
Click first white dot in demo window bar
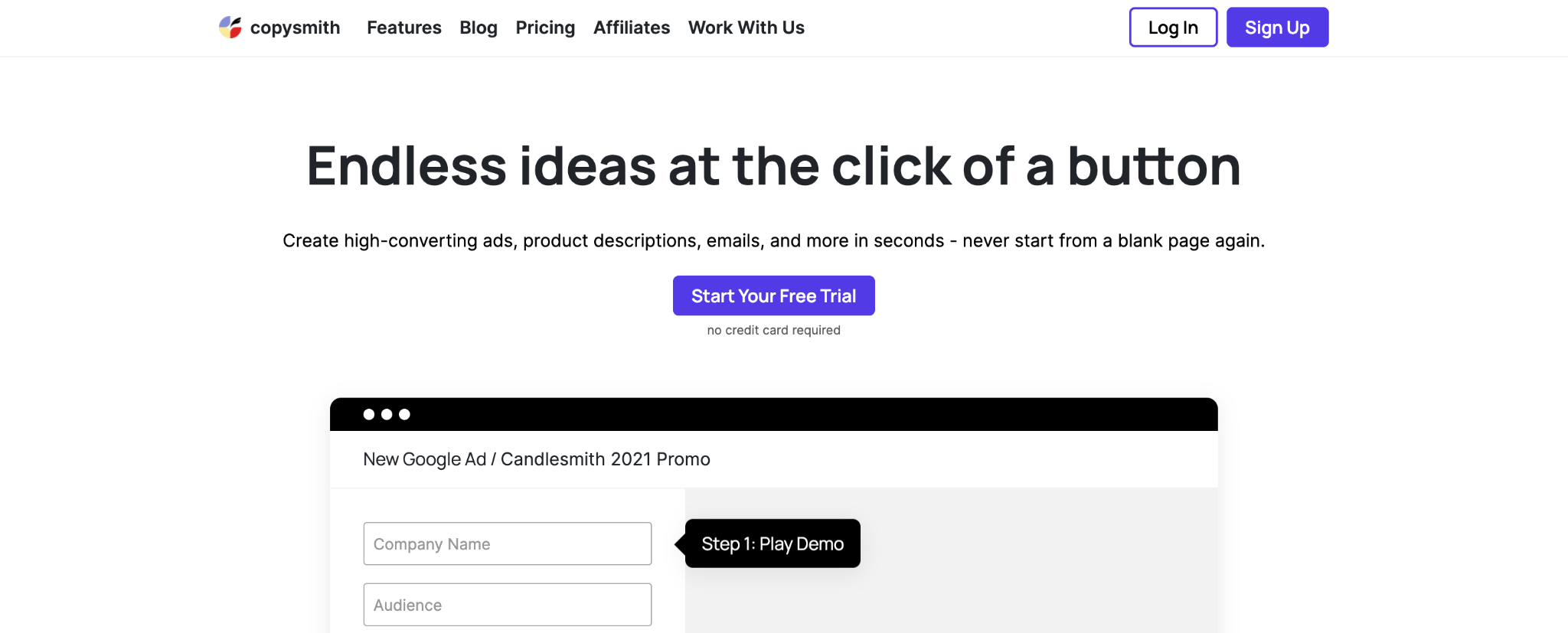(369, 414)
